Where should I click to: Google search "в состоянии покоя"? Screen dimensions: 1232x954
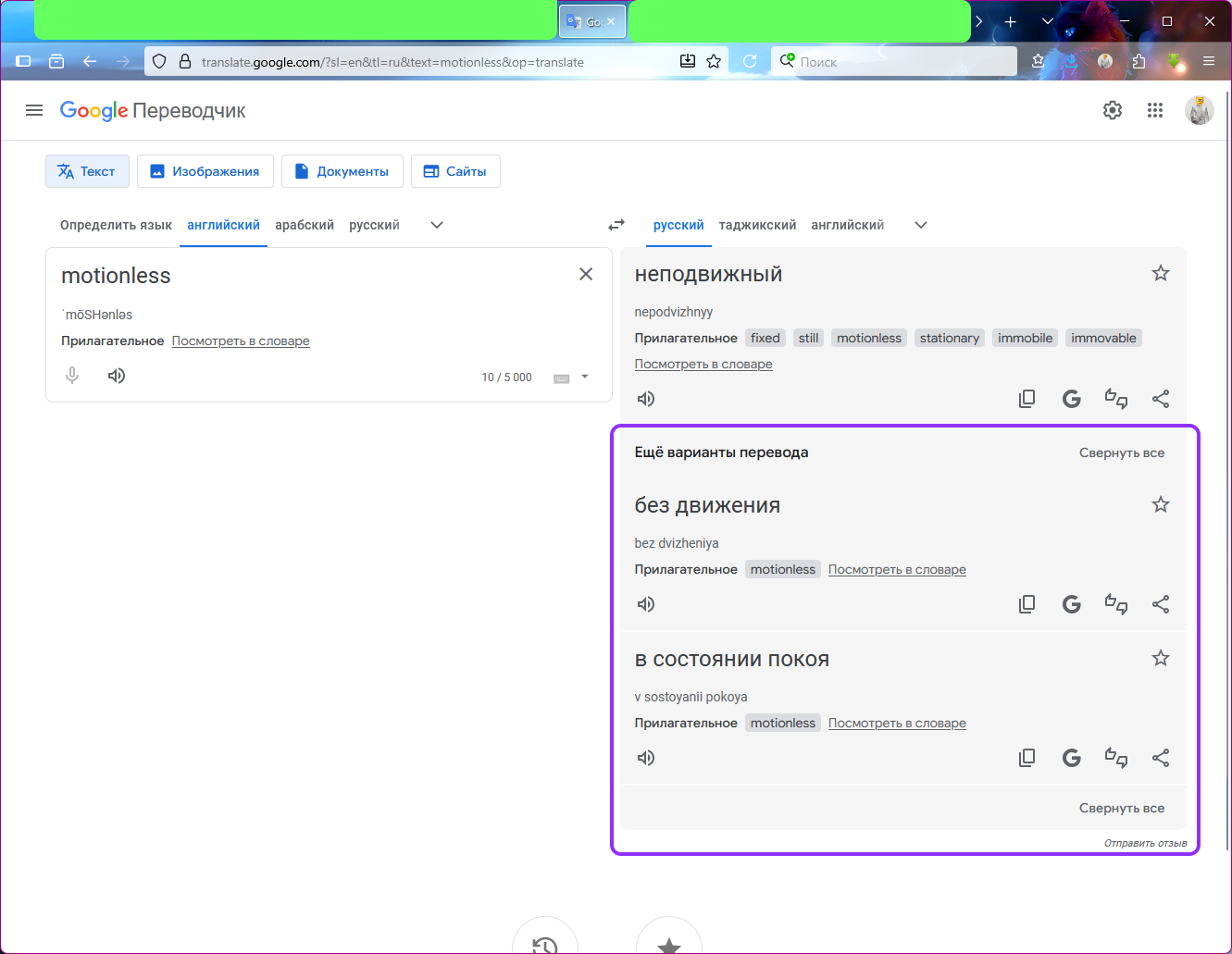[1072, 758]
